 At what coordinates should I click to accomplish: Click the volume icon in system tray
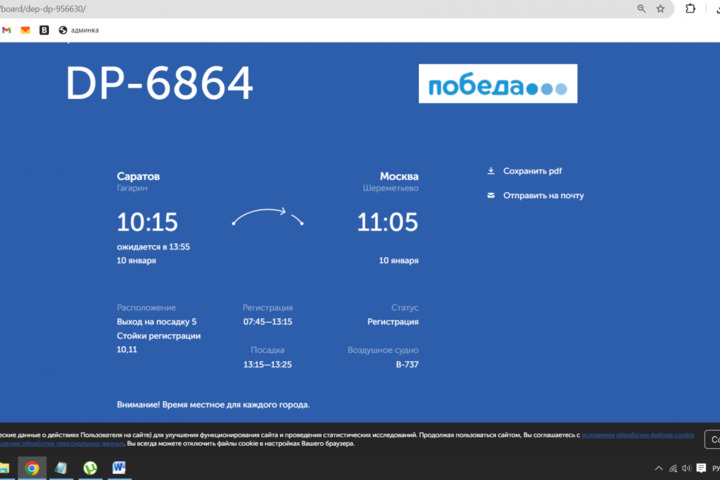click(x=686, y=468)
